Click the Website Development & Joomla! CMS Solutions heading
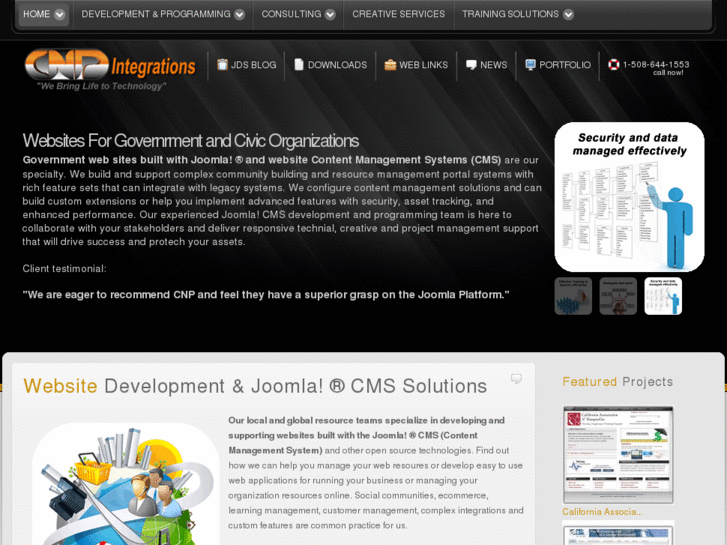The height and width of the screenshot is (545, 727). click(x=255, y=386)
